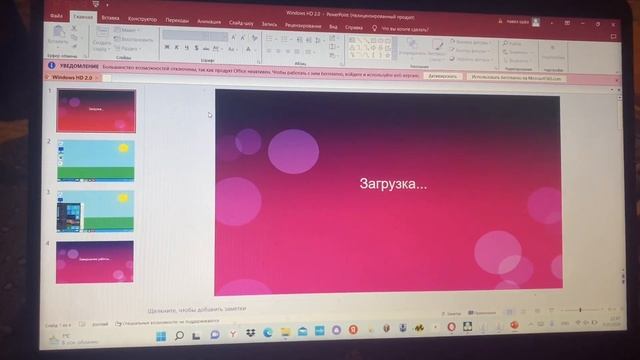Screen dimensions: 640x360
Task: Open the font name combo box
Action: 186,36
